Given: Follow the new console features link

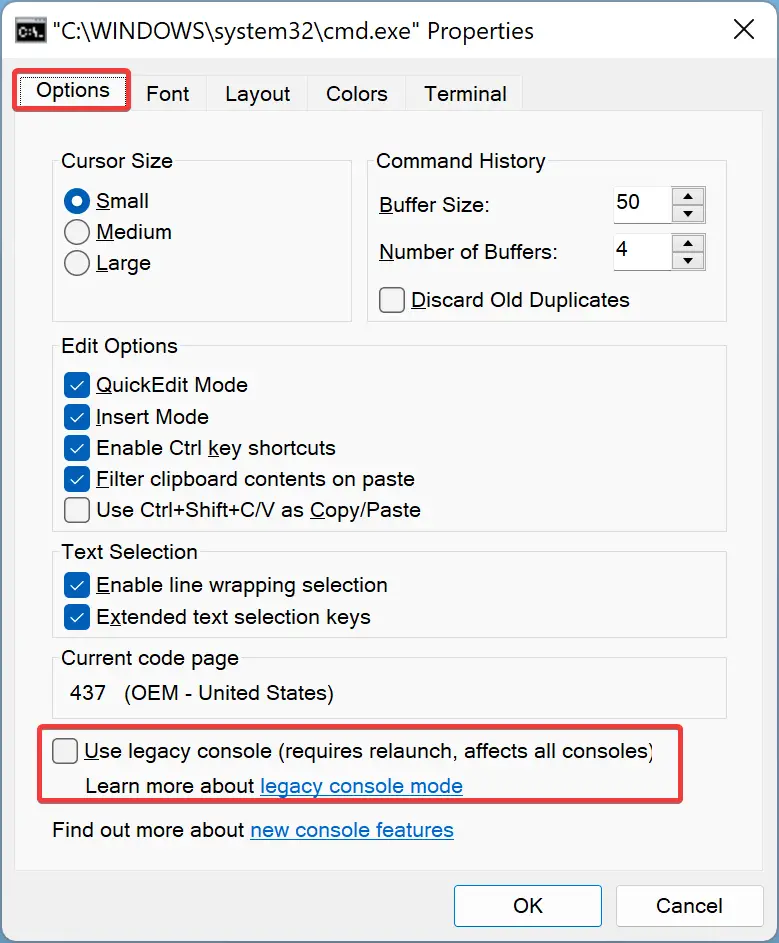Looking at the screenshot, I should [352, 830].
